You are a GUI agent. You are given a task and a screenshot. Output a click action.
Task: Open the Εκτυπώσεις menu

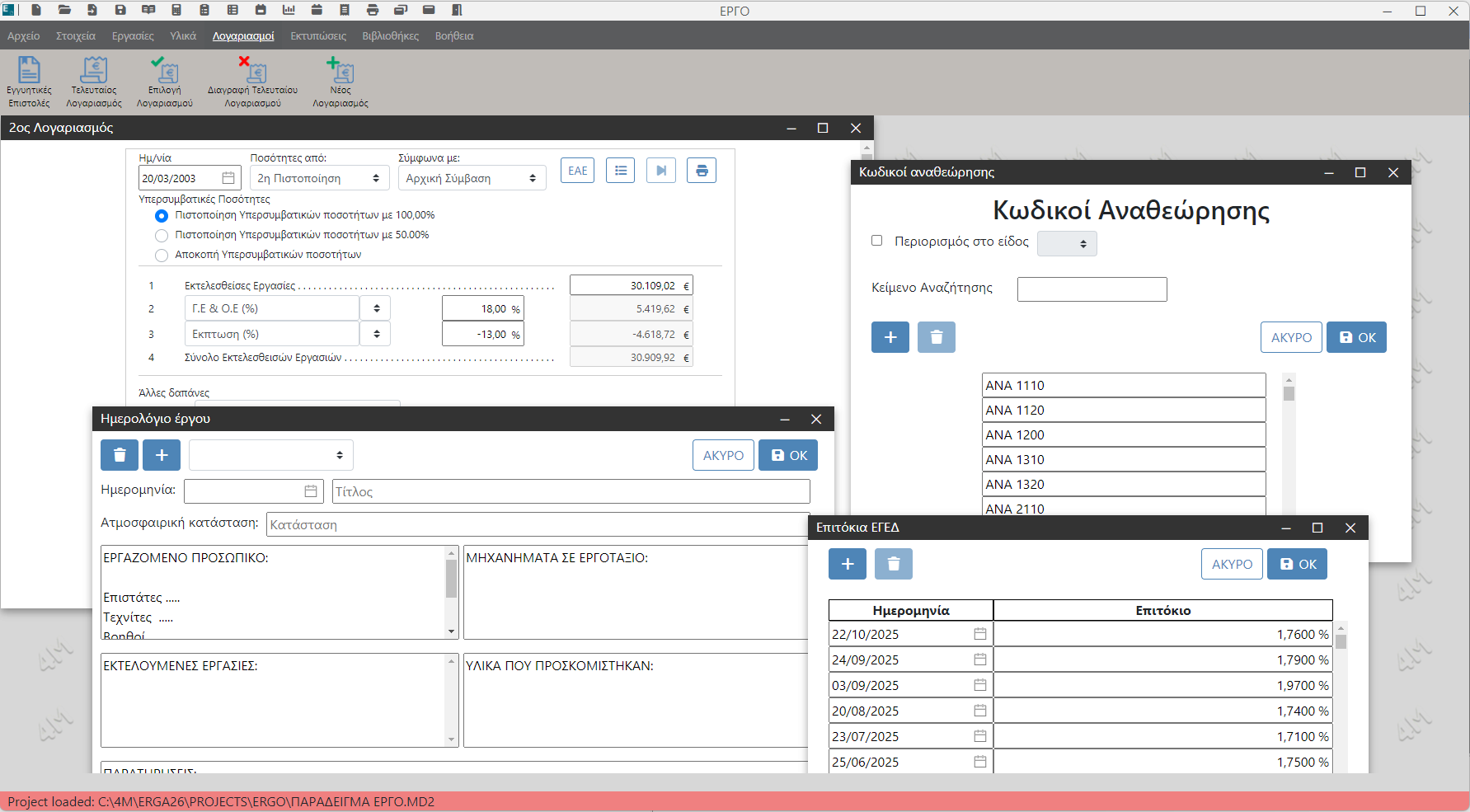[318, 36]
